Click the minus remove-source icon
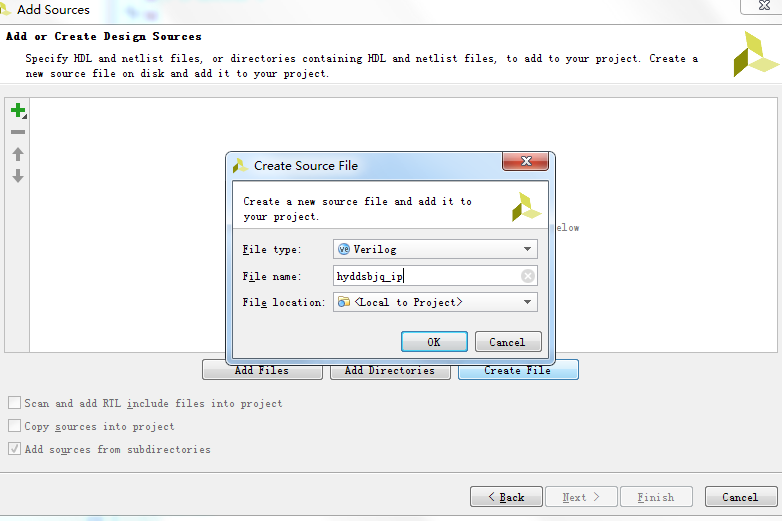This screenshot has height=521, width=782. (17, 132)
